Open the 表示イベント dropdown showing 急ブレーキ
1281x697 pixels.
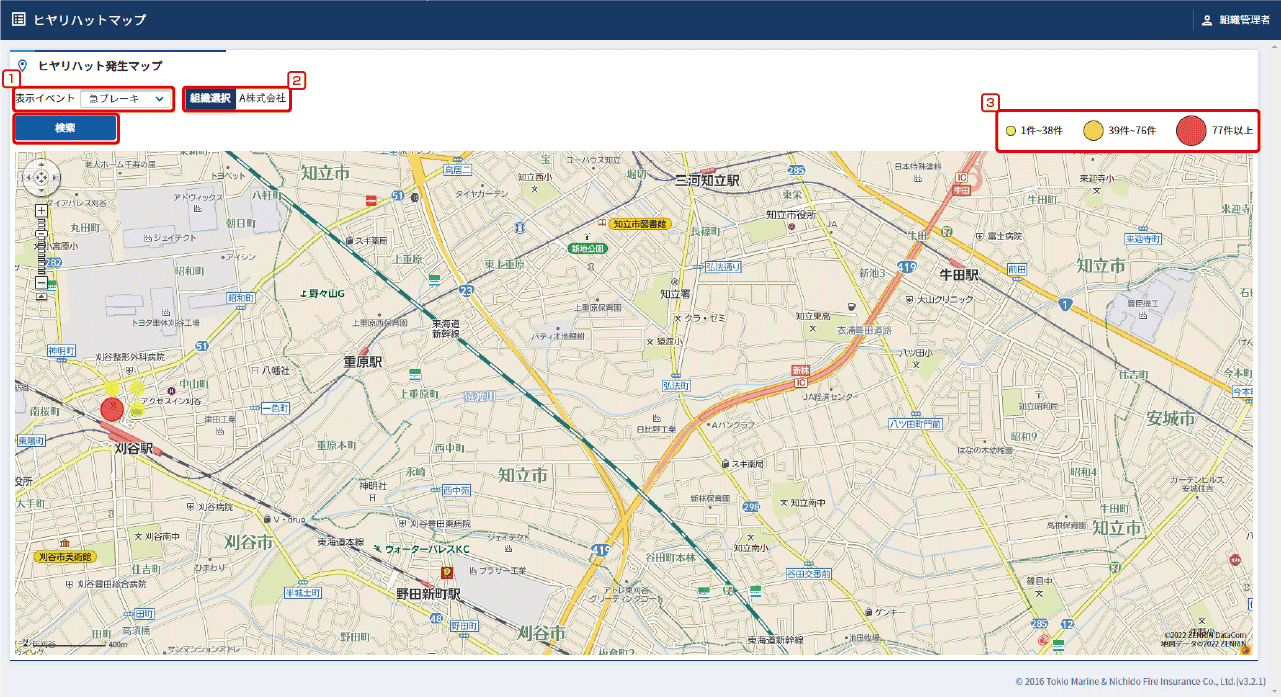[125, 99]
